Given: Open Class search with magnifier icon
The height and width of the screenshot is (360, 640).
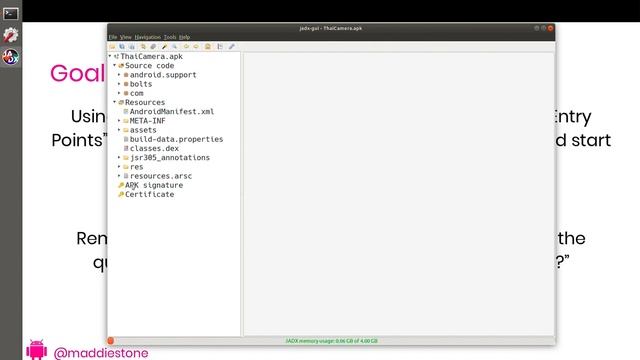Looking at the screenshot, I should pyautogui.click(x=174, y=47).
